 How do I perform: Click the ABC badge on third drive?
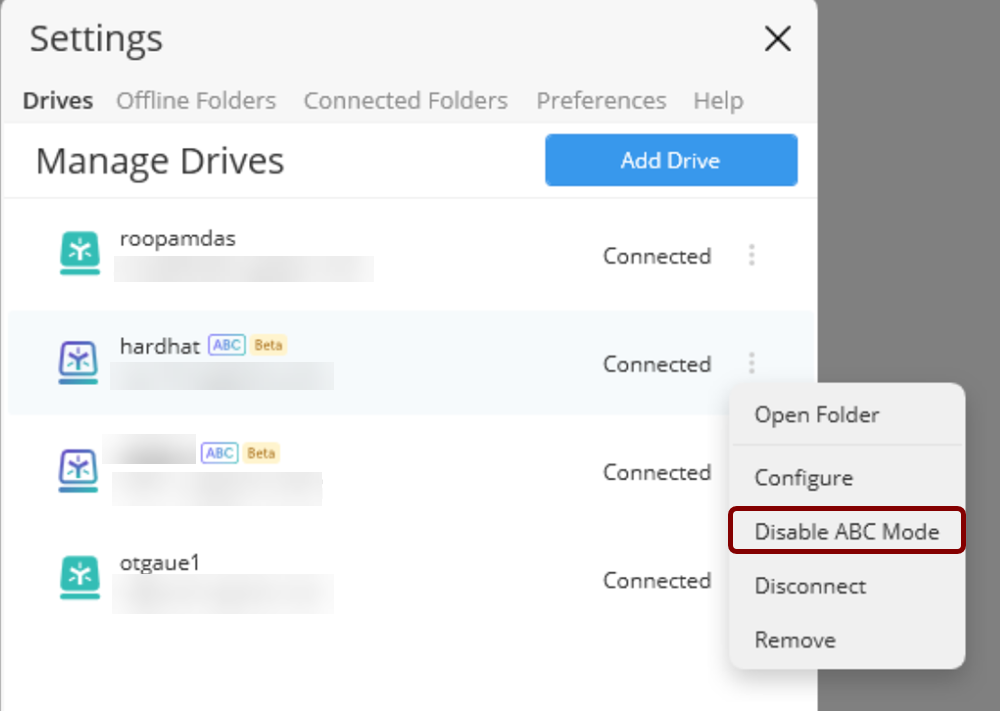220,453
